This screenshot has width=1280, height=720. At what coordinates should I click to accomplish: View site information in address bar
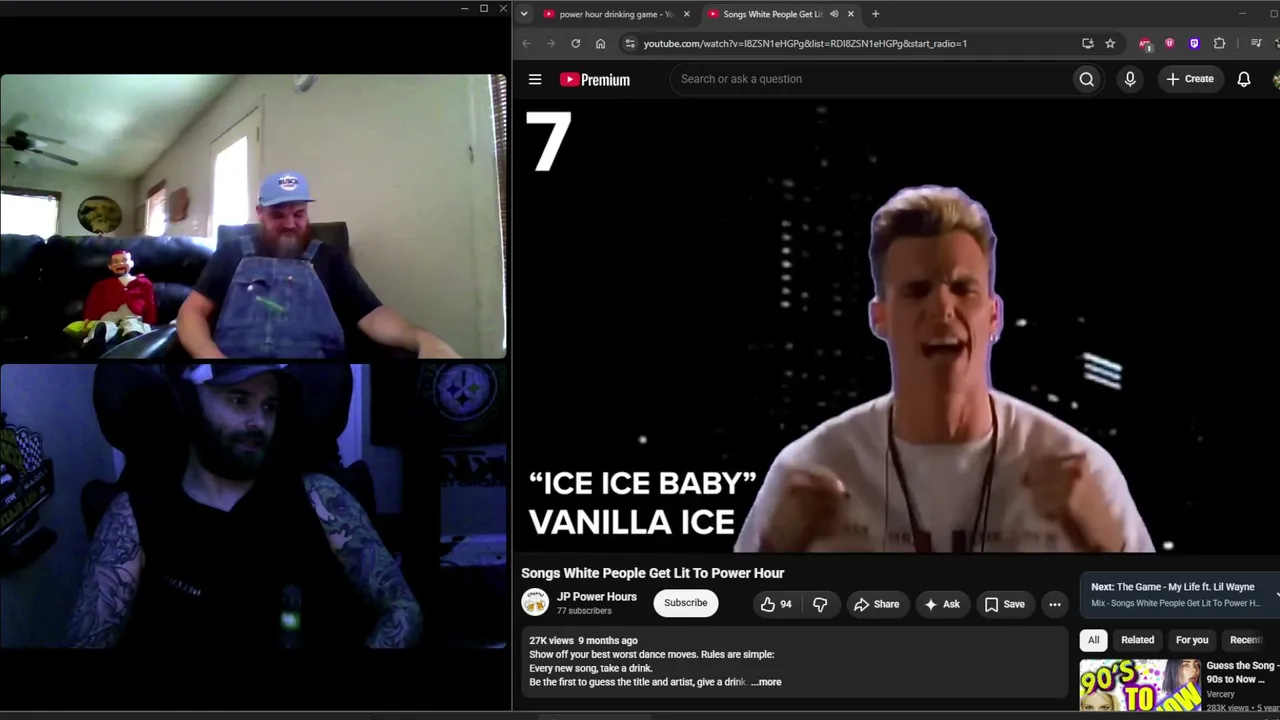[629, 43]
